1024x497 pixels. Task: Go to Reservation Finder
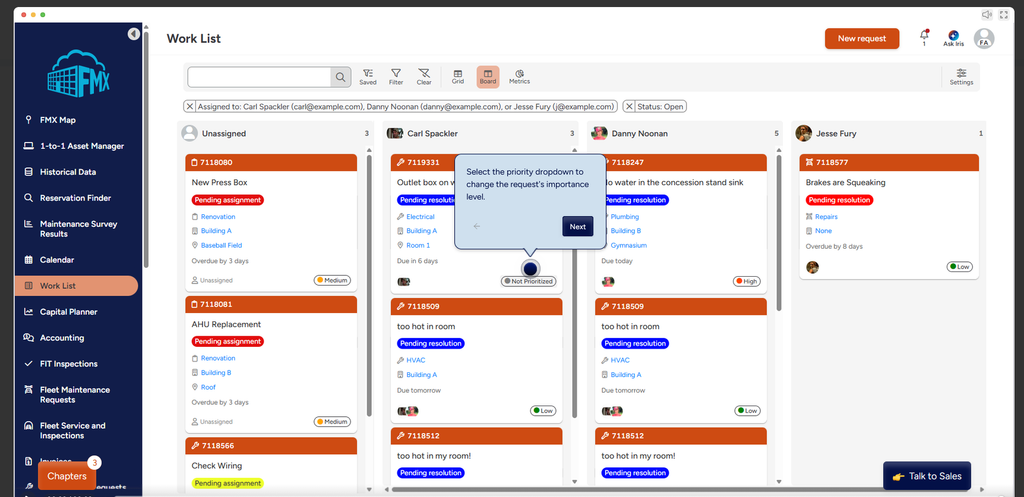click(76, 198)
